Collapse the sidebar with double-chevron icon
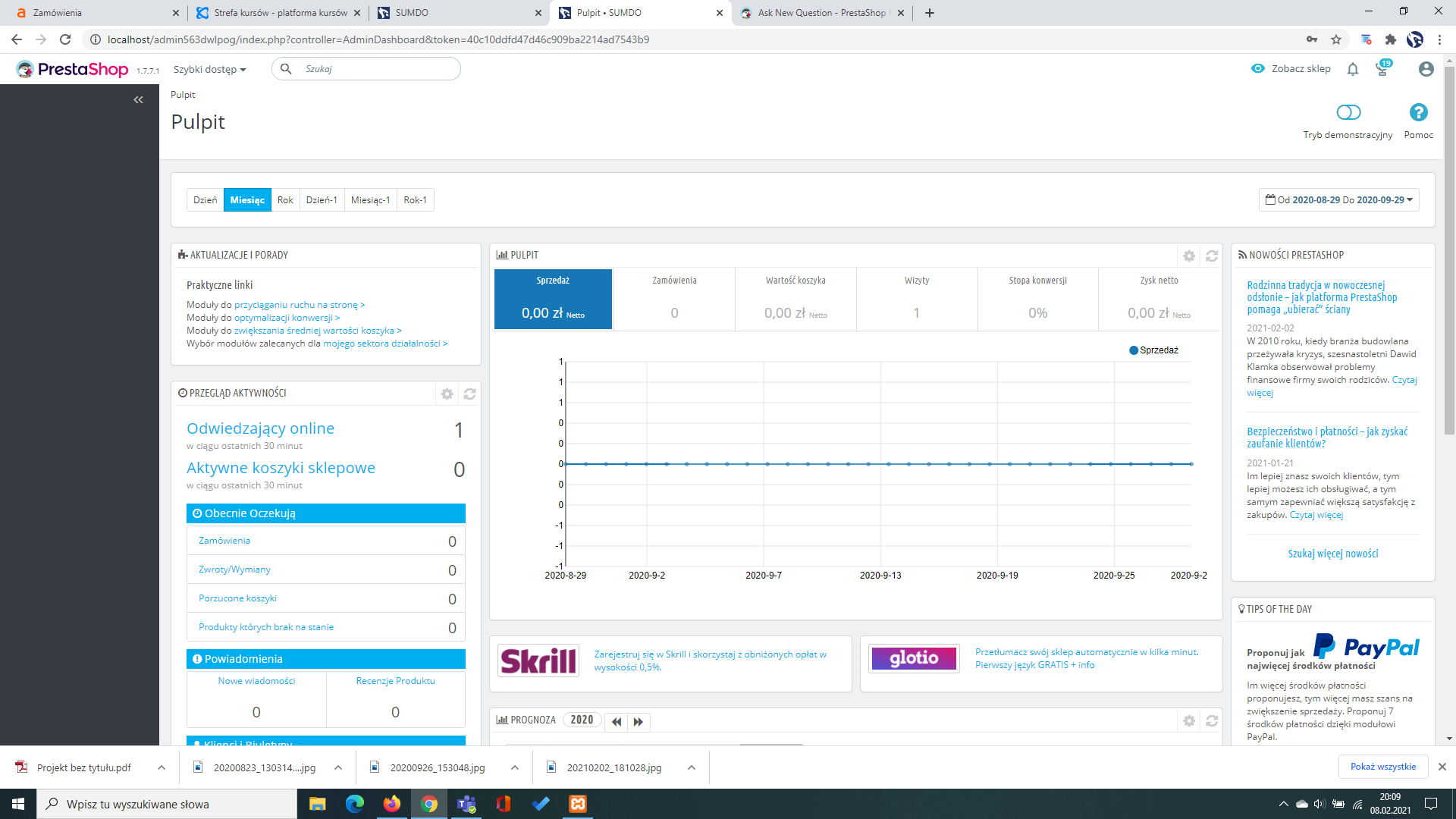The width and height of the screenshot is (1456, 819). 138,99
